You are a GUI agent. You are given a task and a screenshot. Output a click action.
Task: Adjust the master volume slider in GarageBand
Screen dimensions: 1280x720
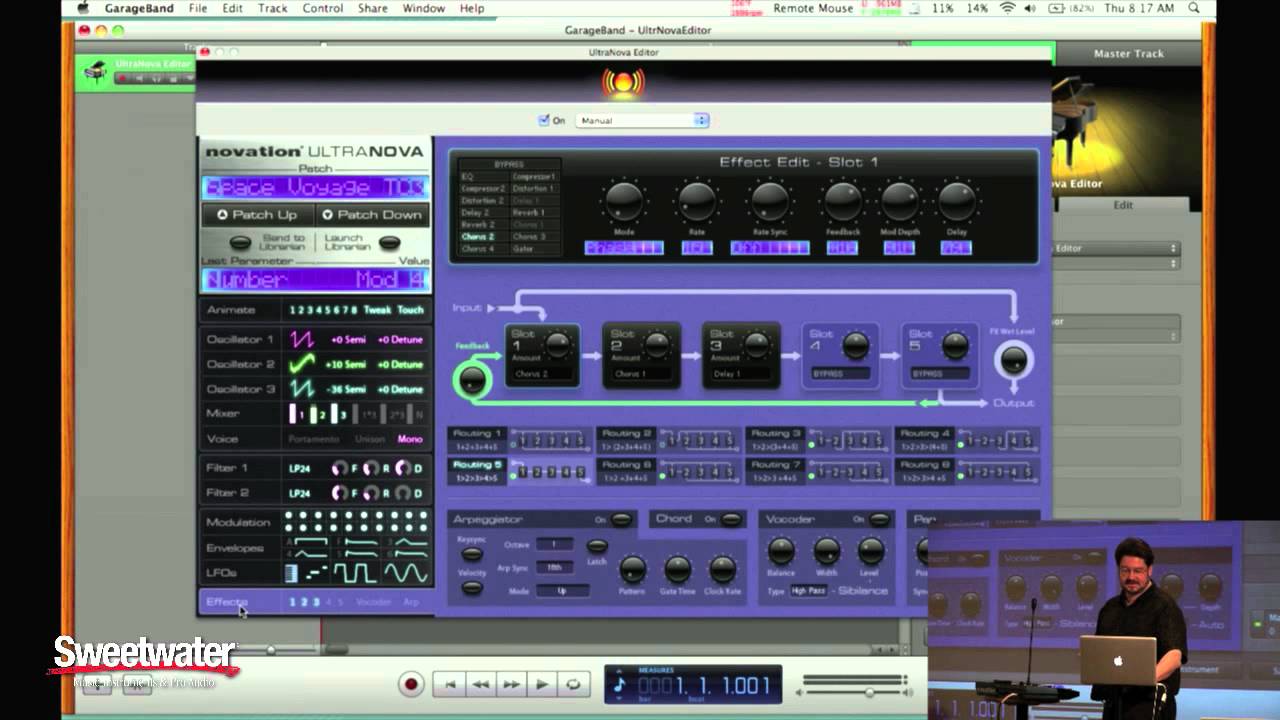tap(869, 692)
